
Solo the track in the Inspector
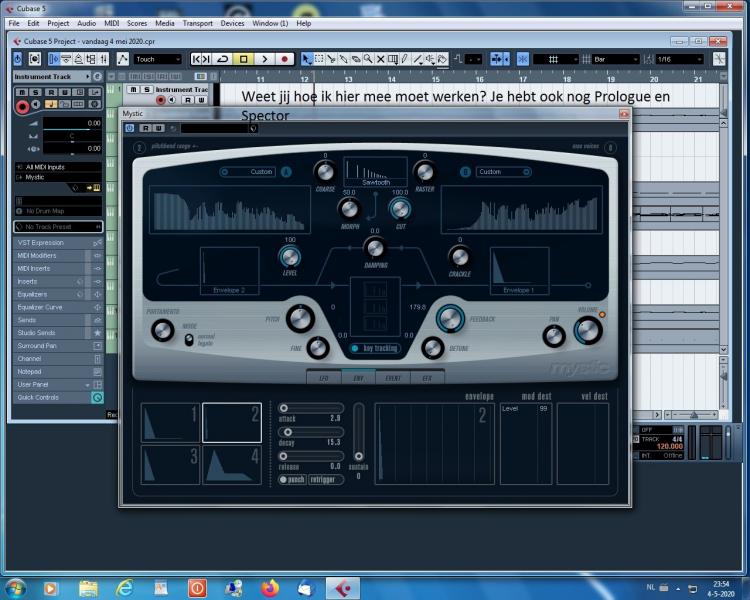(35, 92)
